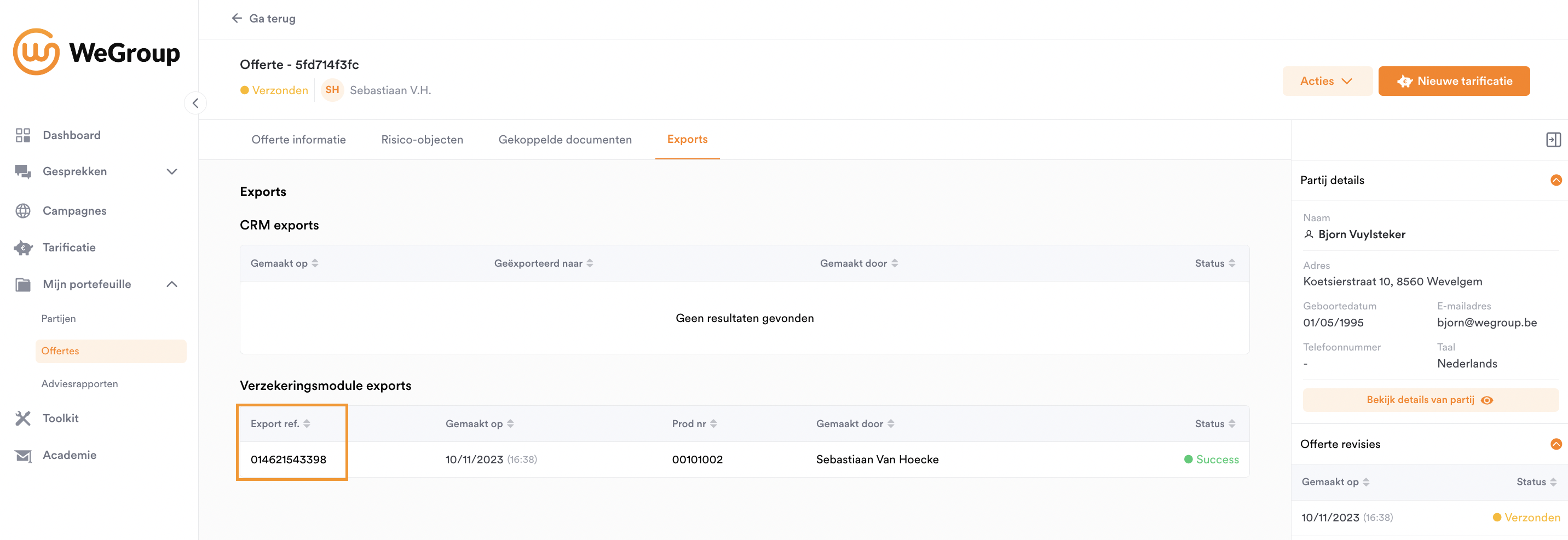Switch to the Risico-objecten tab

click(x=422, y=140)
